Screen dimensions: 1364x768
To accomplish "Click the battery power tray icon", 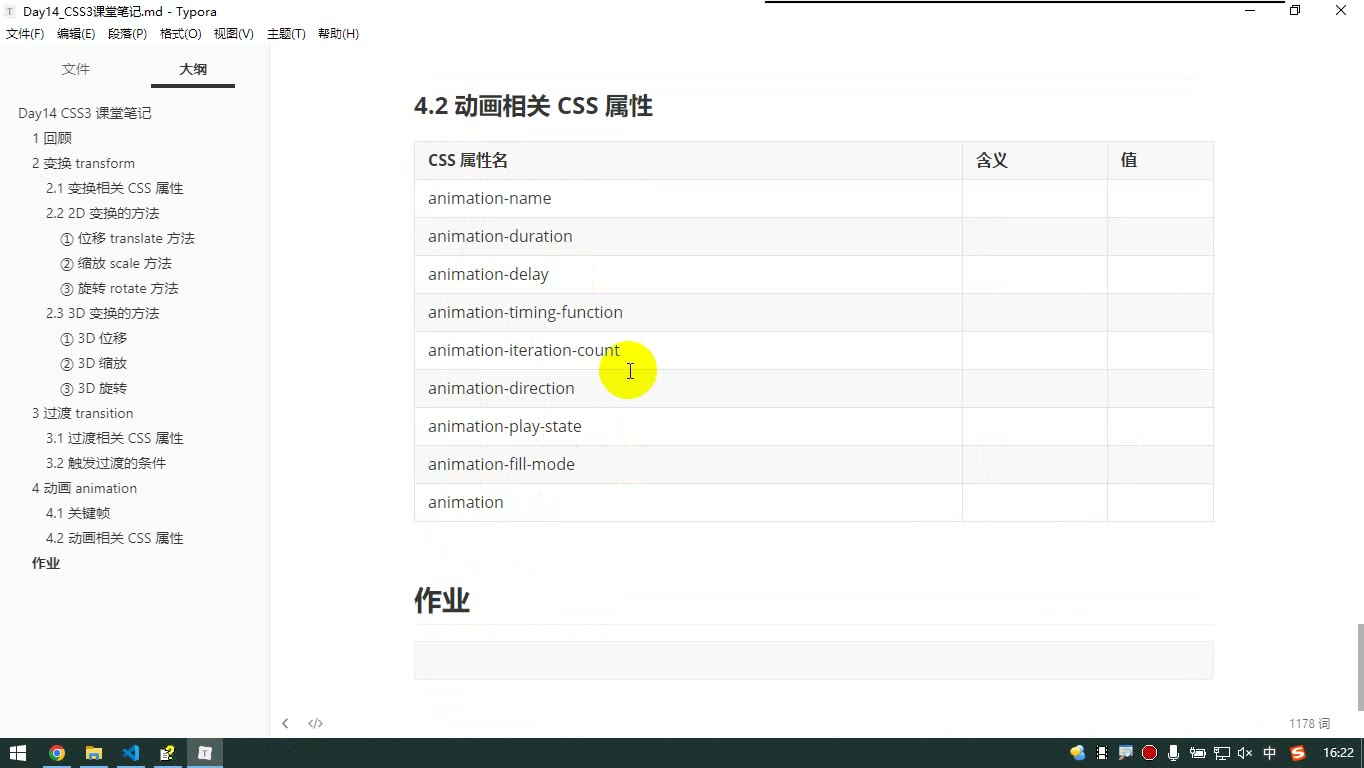I will 1198,753.
